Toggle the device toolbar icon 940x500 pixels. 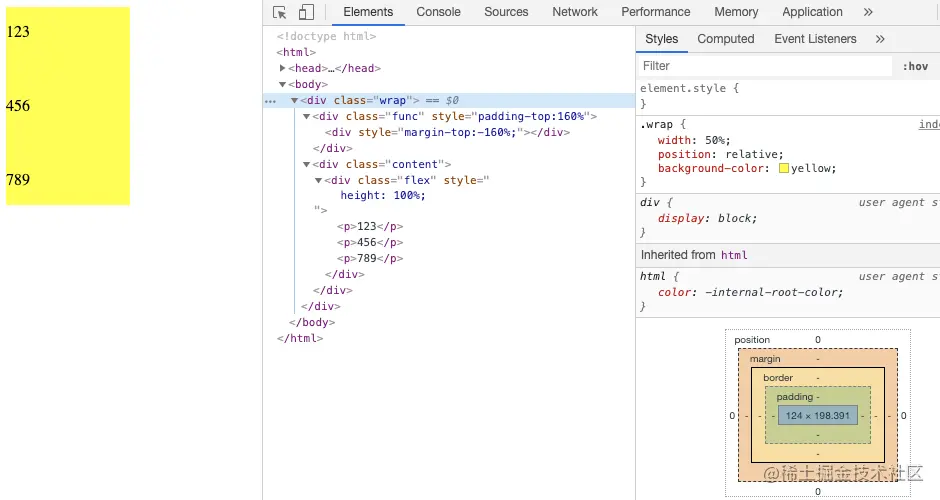(x=306, y=12)
